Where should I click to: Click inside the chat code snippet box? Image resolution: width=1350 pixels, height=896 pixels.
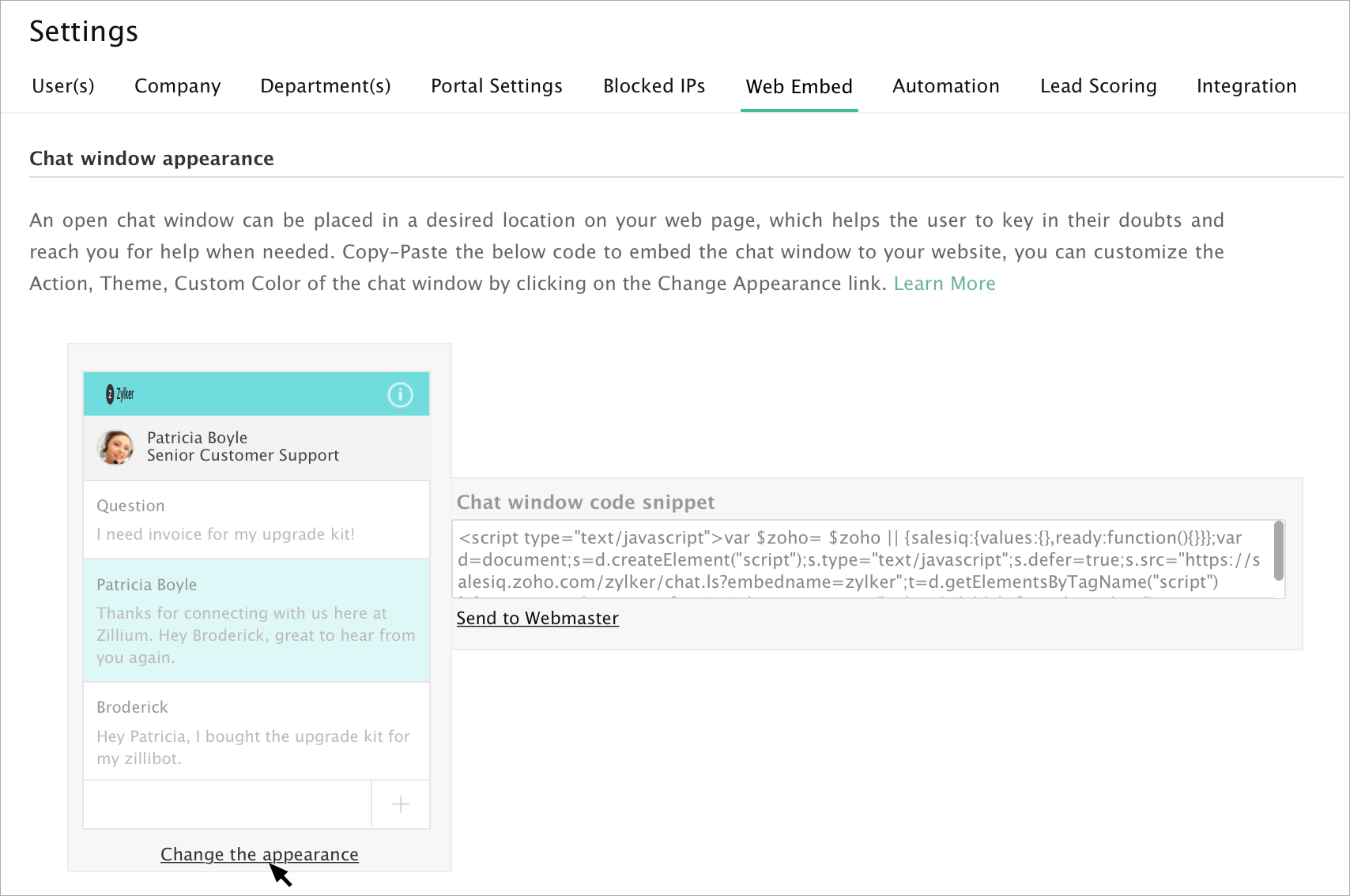click(x=862, y=559)
